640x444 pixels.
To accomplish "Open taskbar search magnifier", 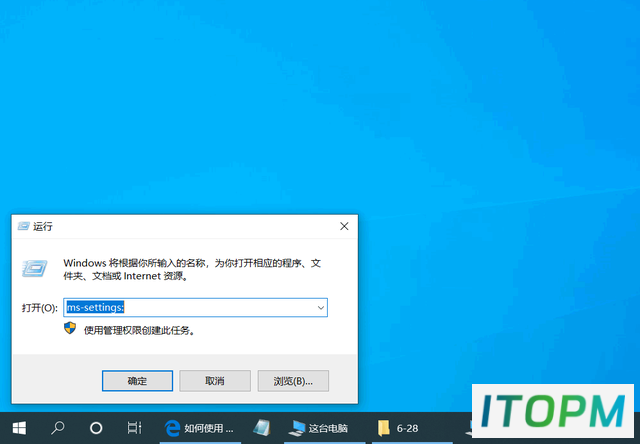I will coord(58,428).
